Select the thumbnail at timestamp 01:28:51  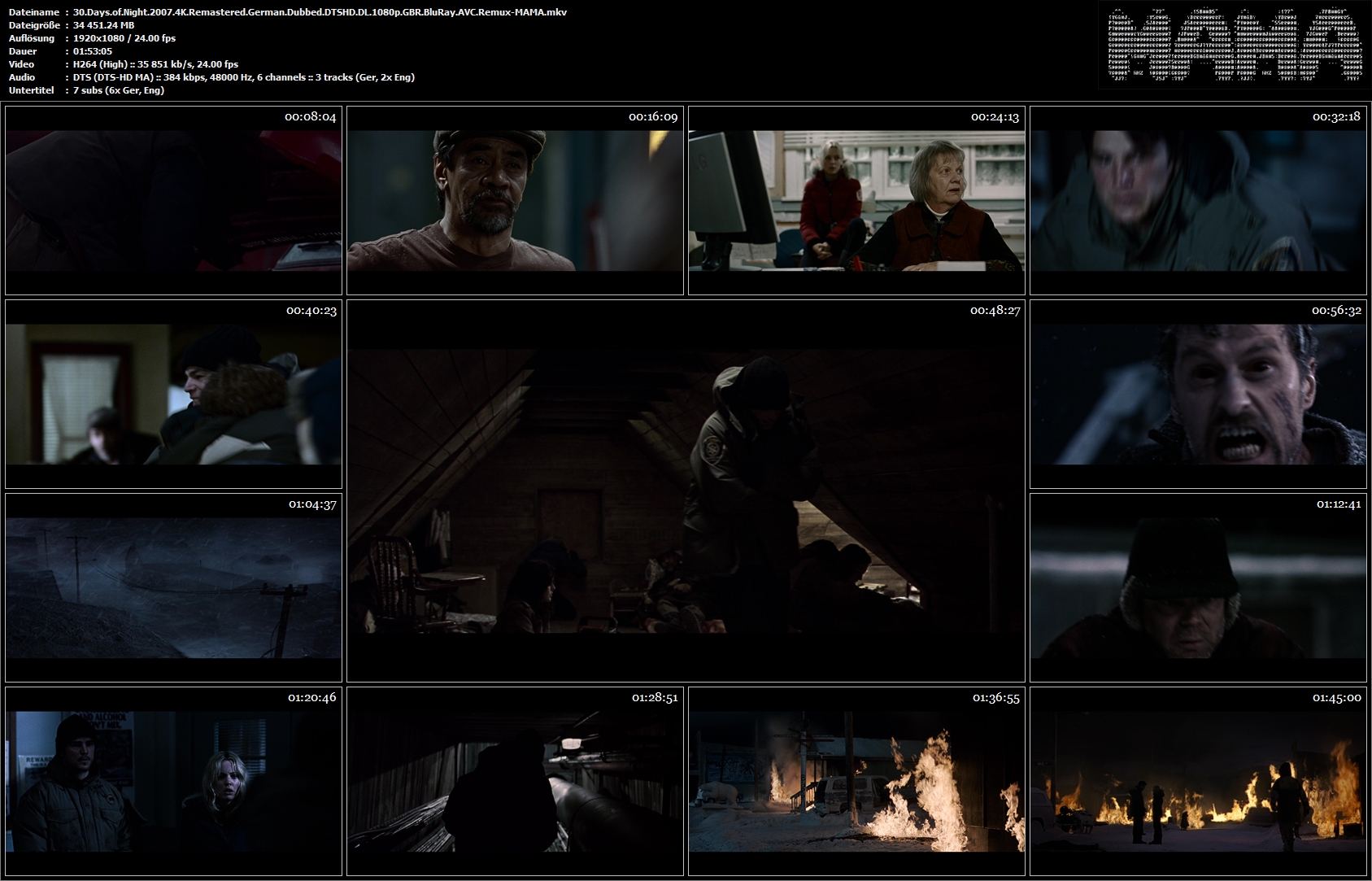(x=515, y=781)
